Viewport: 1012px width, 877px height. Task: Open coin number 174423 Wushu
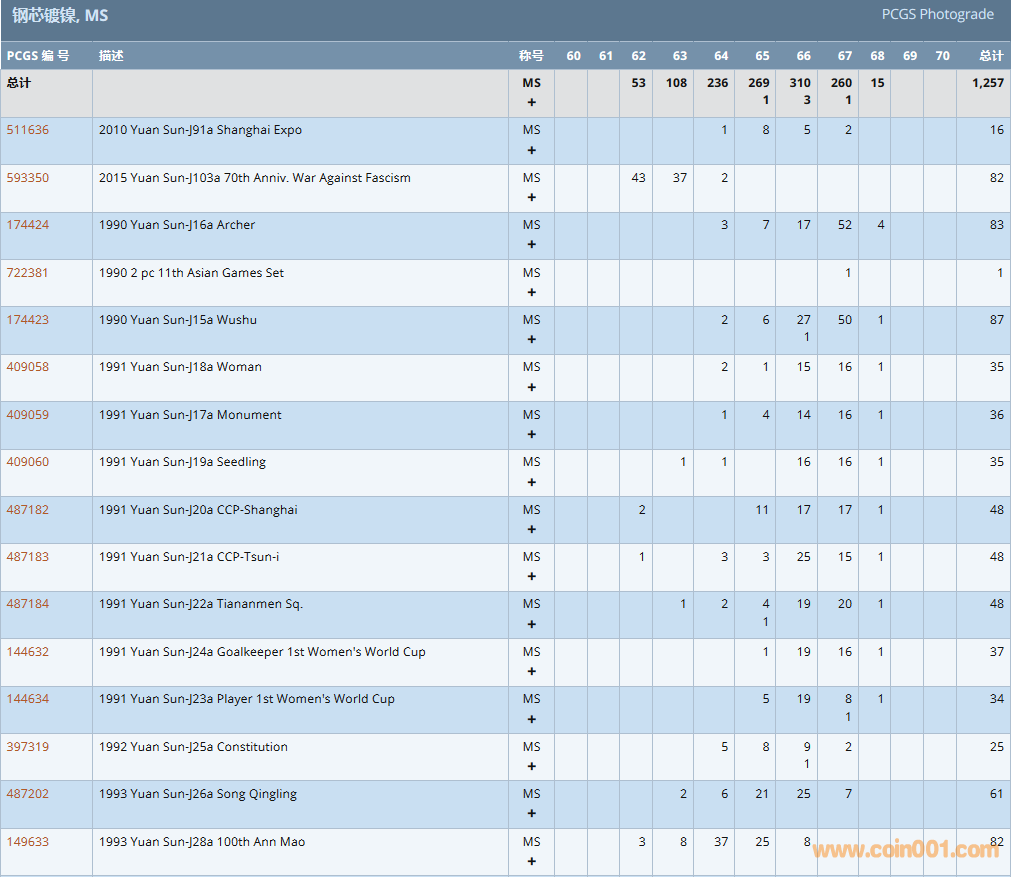pos(28,320)
